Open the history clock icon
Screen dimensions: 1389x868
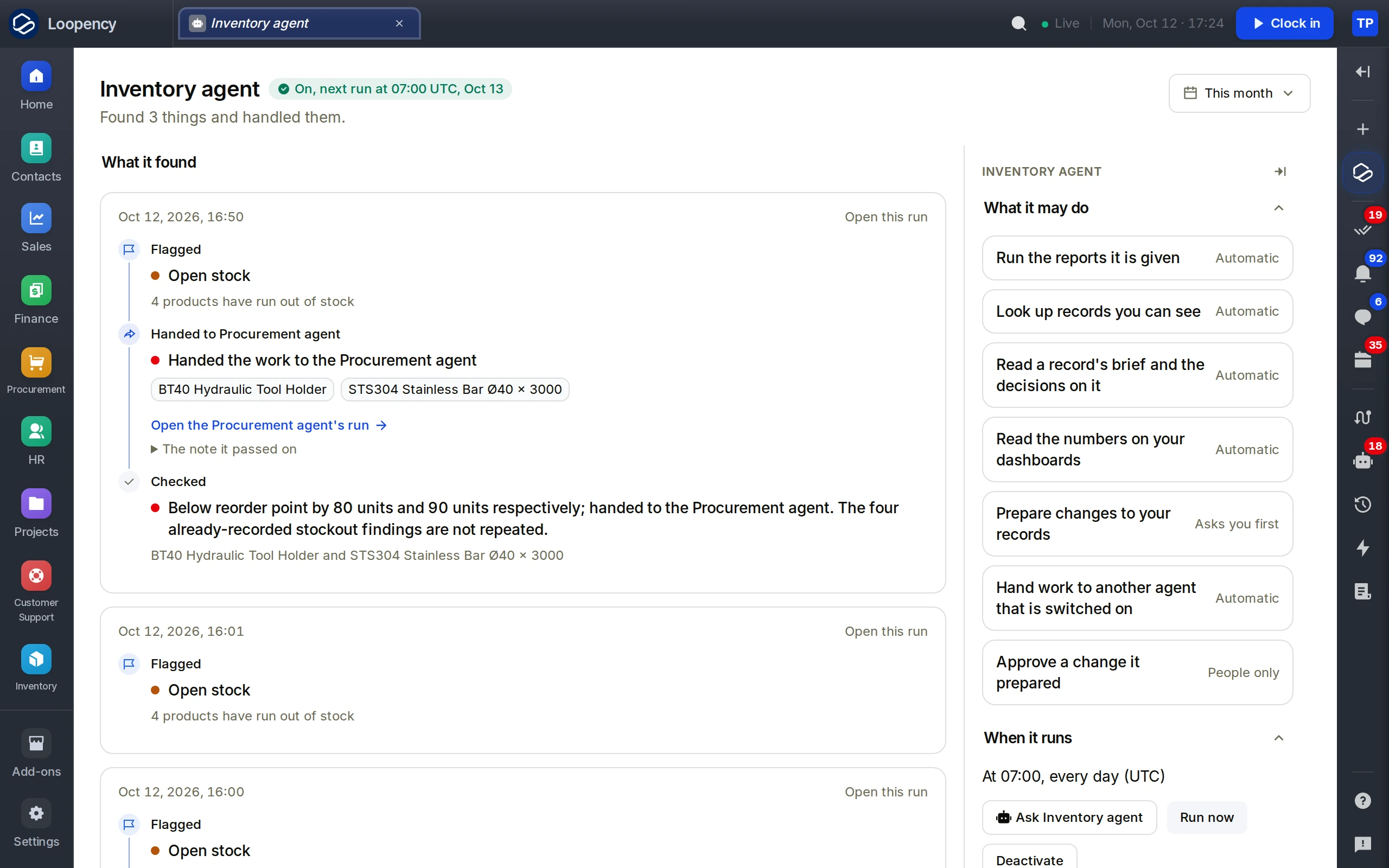(1362, 505)
